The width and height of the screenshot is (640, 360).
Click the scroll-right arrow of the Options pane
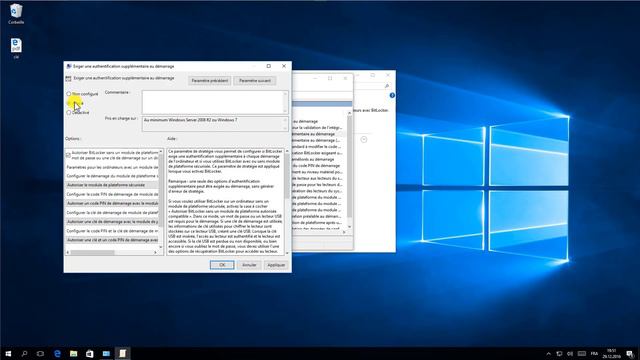[x=156, y=253]
